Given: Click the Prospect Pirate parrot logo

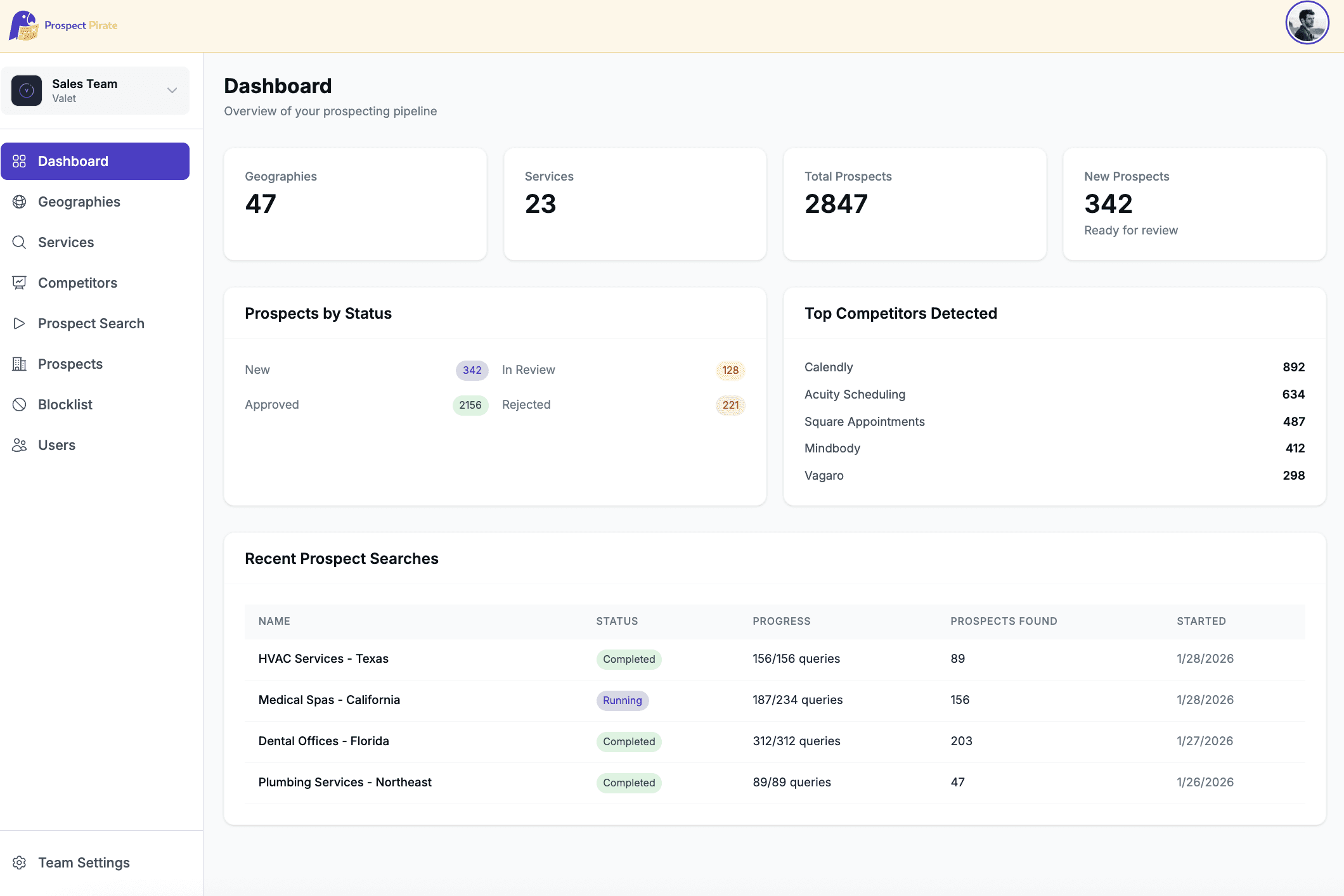Looking at the screenshot, I should click(23, 25).
